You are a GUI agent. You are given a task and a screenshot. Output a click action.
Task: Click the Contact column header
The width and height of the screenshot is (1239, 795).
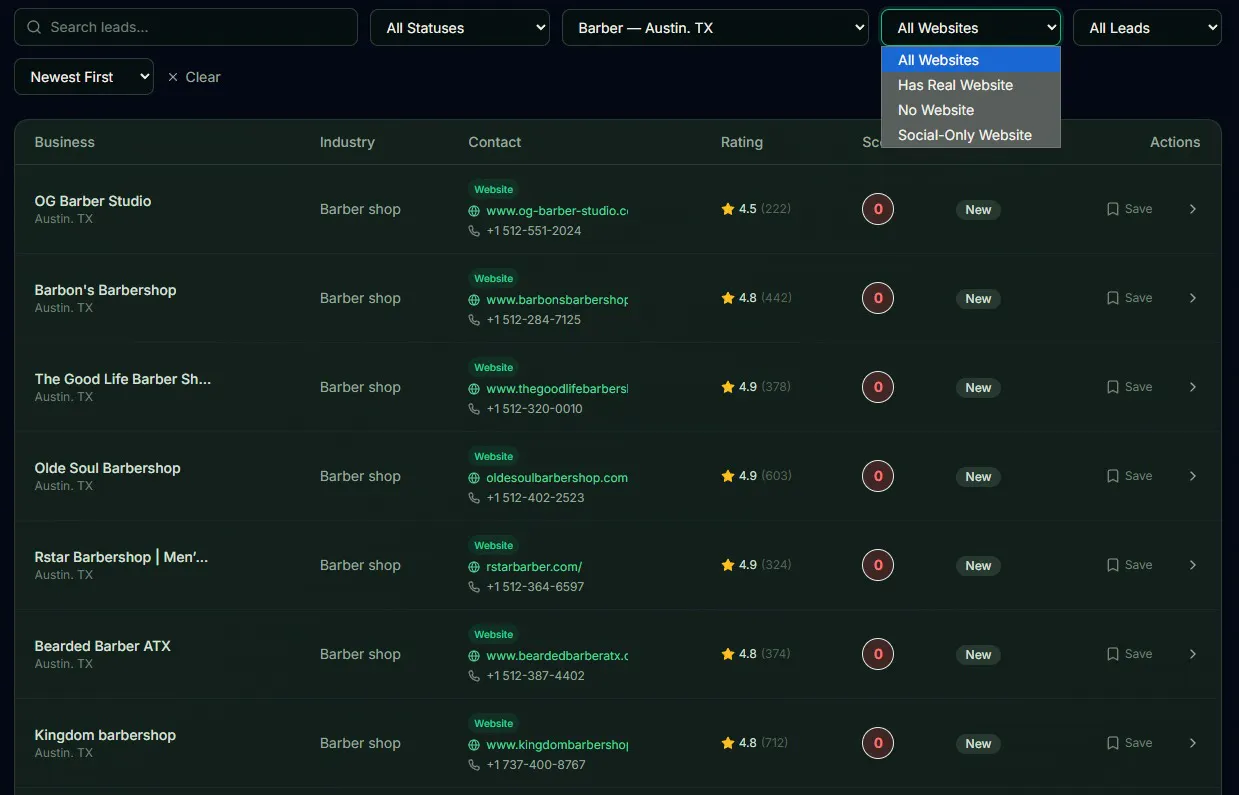[x=495, y=142]
